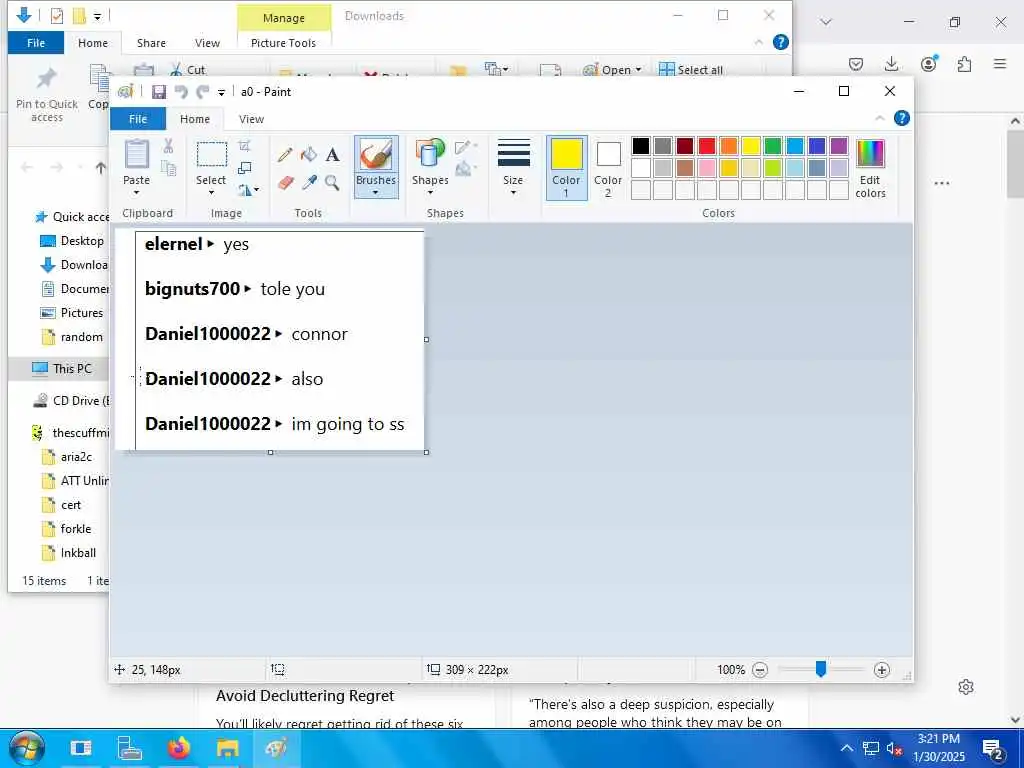Pick the black color swatch
The image size is (1024, 768).
(x=641, y=146)
